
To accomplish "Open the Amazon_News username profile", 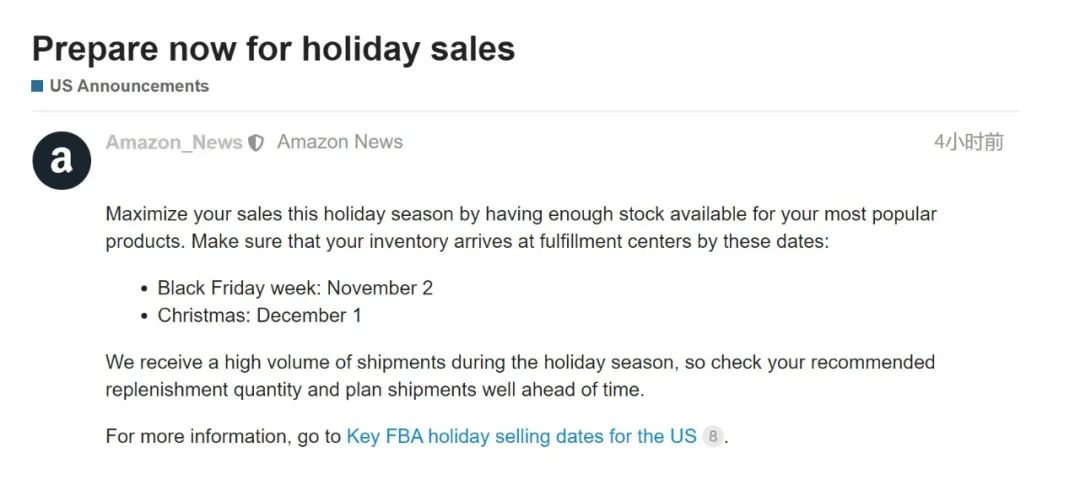I will click(x=174, y=143).
